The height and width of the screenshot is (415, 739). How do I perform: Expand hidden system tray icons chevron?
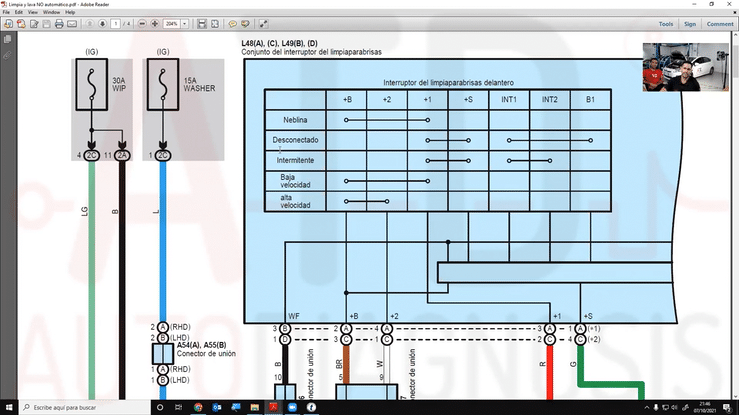647,407
